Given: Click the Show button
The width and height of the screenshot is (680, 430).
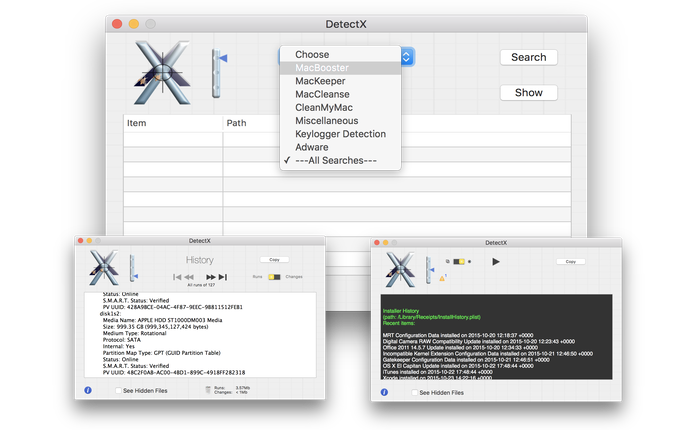Looking at the screenshot, I should pos(529,93).
